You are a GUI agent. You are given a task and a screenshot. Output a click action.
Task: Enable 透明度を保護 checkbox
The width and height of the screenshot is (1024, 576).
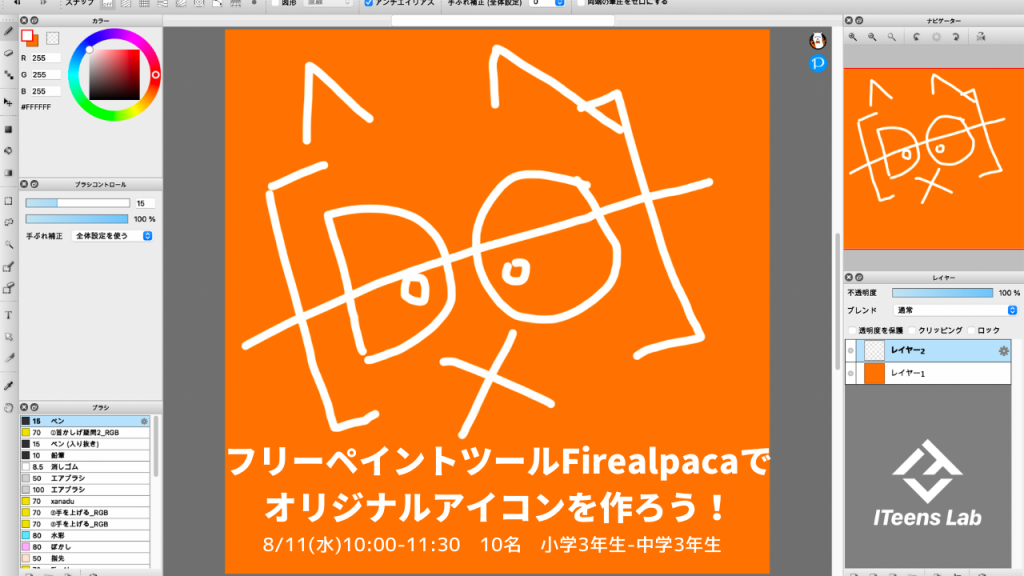click(x=852, y=330)
